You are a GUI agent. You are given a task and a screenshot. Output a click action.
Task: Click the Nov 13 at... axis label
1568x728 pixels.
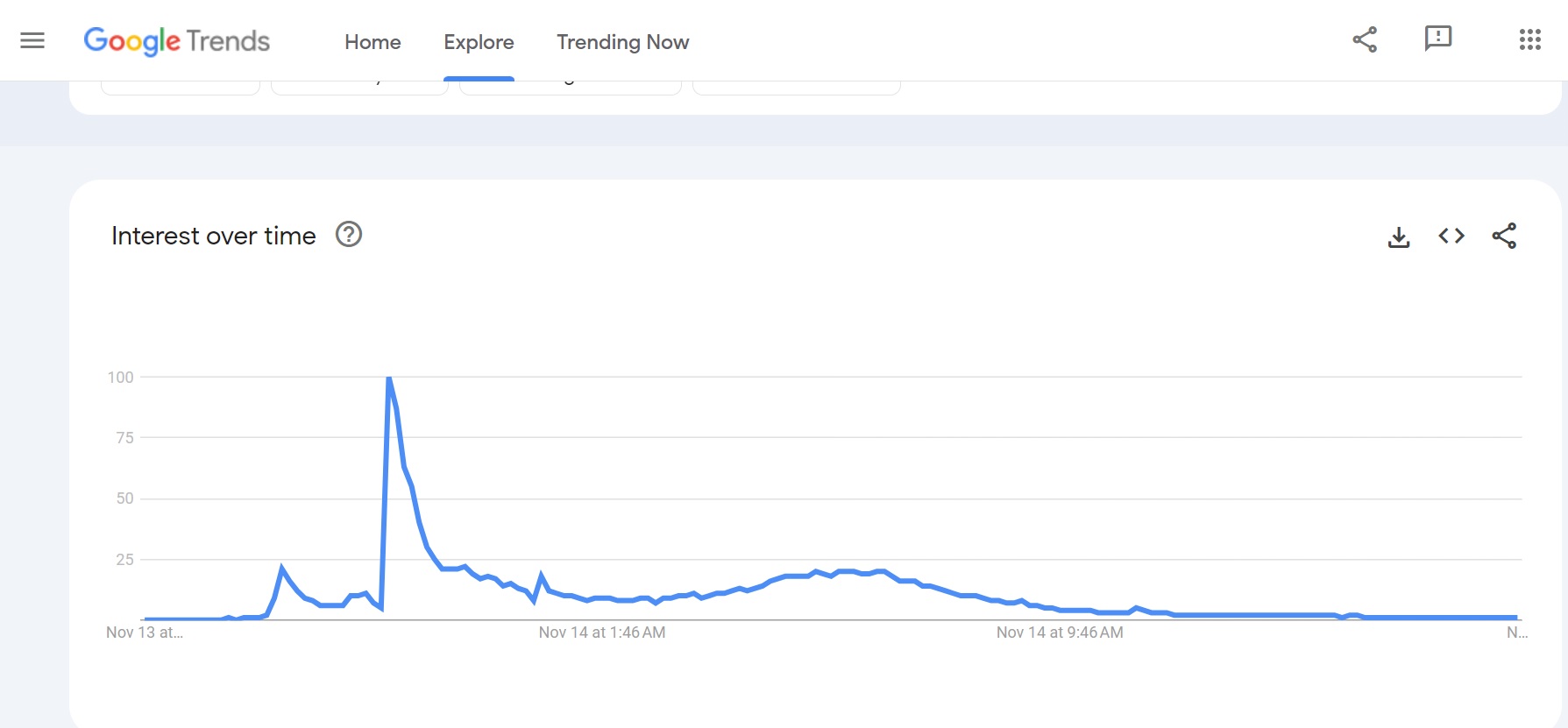click(145, 633)
